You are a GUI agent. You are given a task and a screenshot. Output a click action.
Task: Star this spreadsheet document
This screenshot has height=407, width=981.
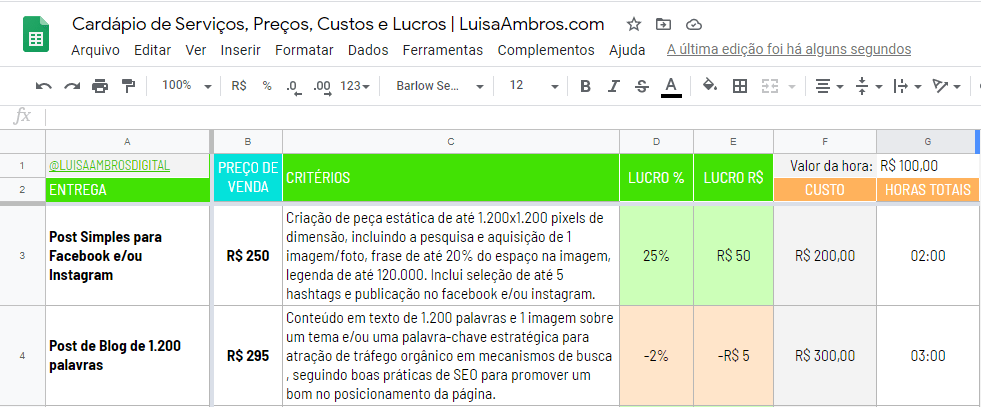[633, 24]
